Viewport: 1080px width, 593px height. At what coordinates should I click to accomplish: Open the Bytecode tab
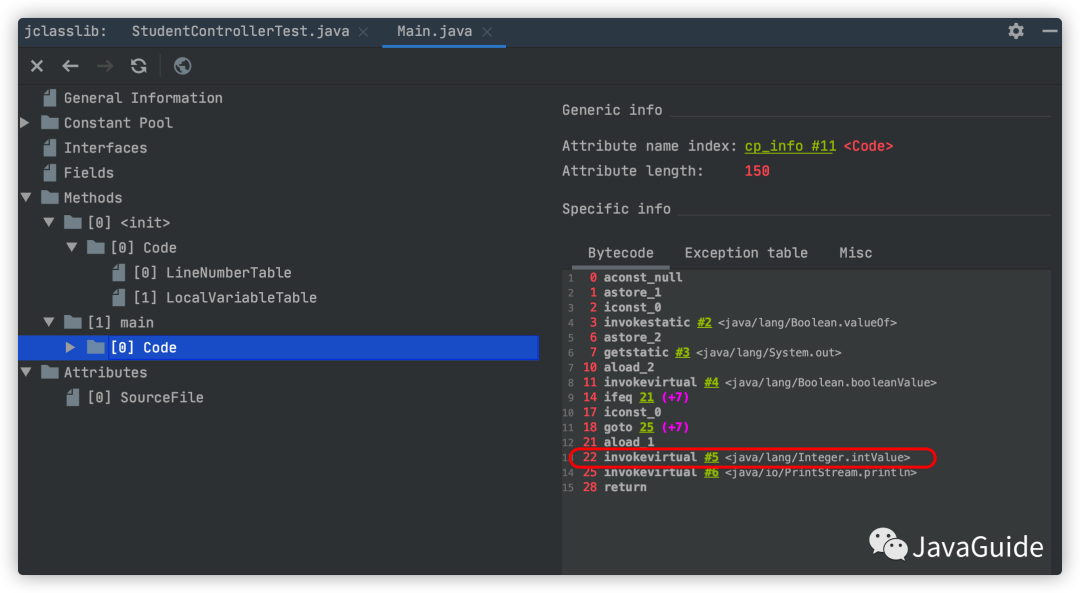(x=621, y=253)
